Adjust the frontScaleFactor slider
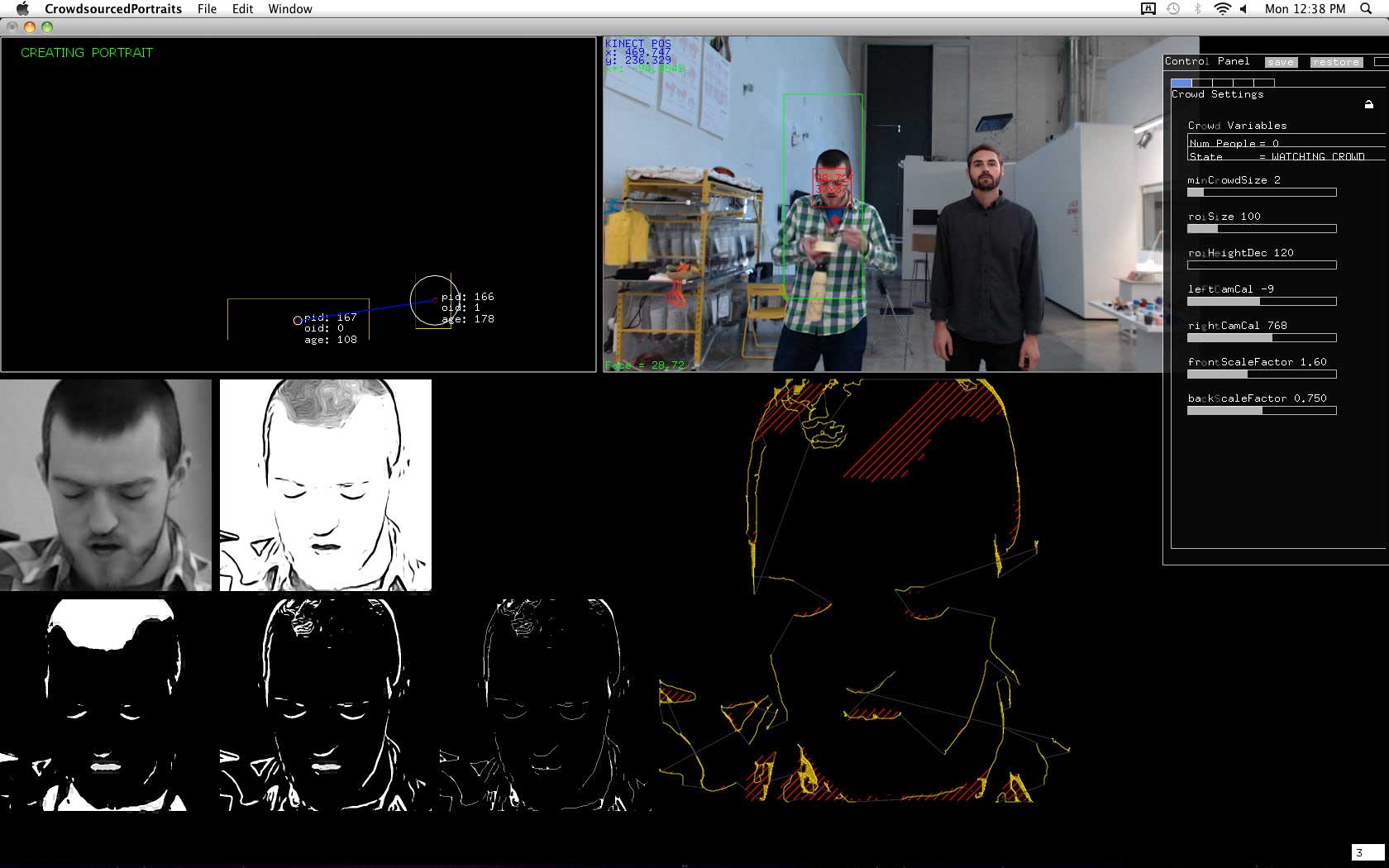Screen dimensions: 1389x868 click(1262, 374)
